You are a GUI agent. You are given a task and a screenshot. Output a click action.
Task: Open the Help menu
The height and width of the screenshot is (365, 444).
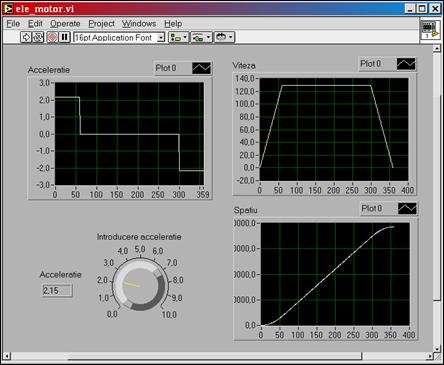[x=173, y=24]
